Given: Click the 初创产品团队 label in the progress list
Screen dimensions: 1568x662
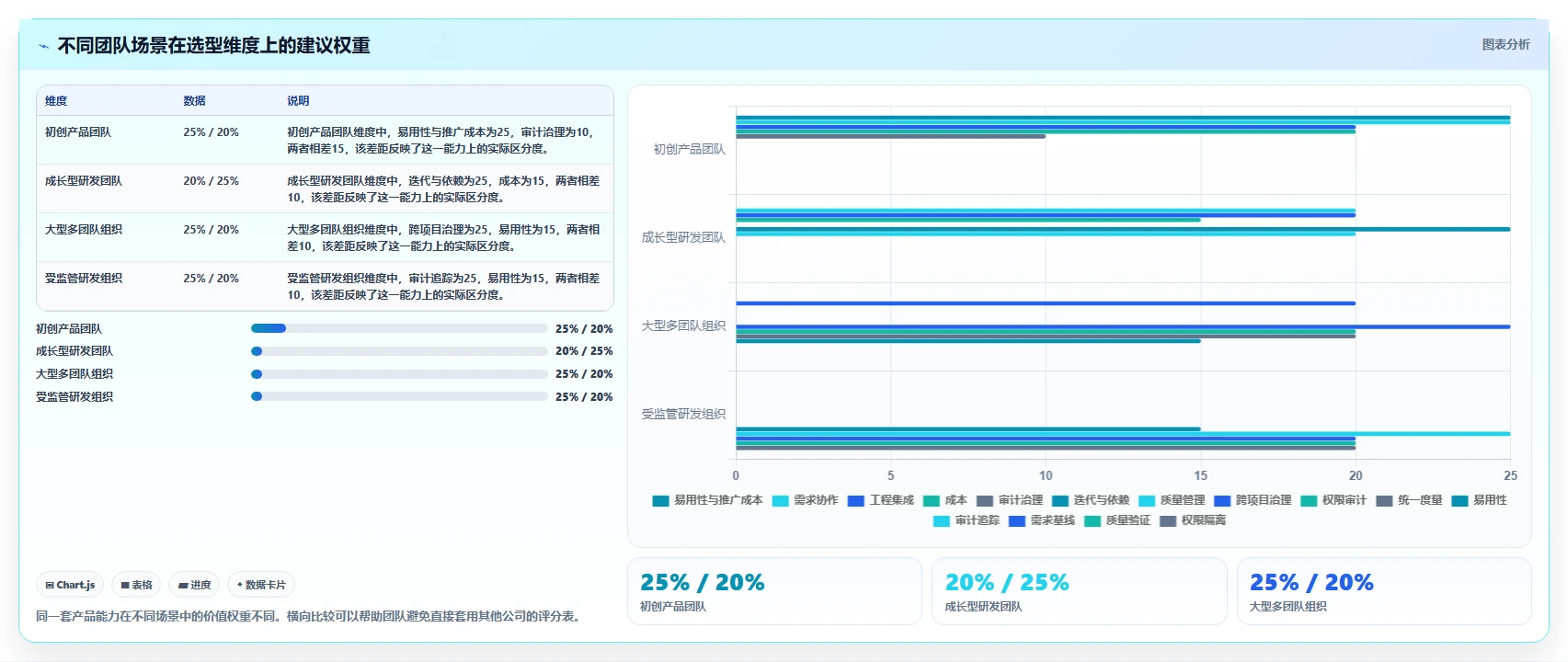Looking at the screenshot, I should point(69,328).
